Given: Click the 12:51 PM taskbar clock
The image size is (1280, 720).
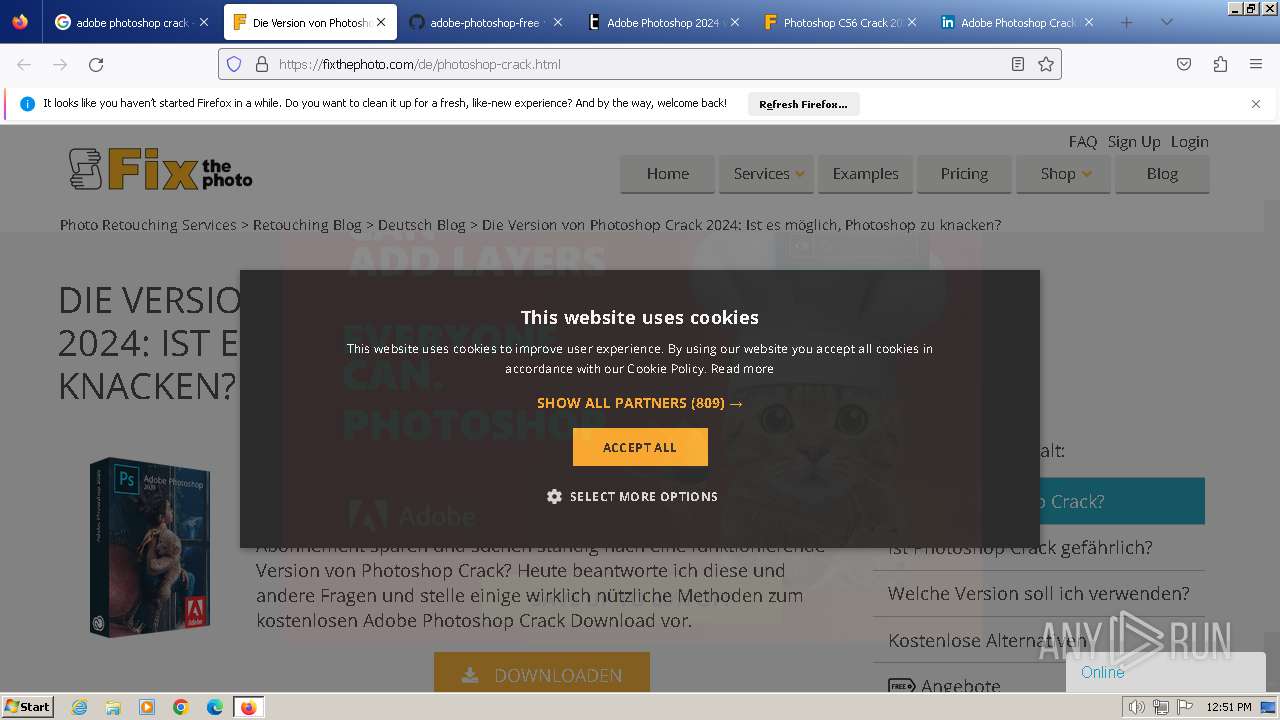Looking at the screenshot, I should pos(1229,707).
